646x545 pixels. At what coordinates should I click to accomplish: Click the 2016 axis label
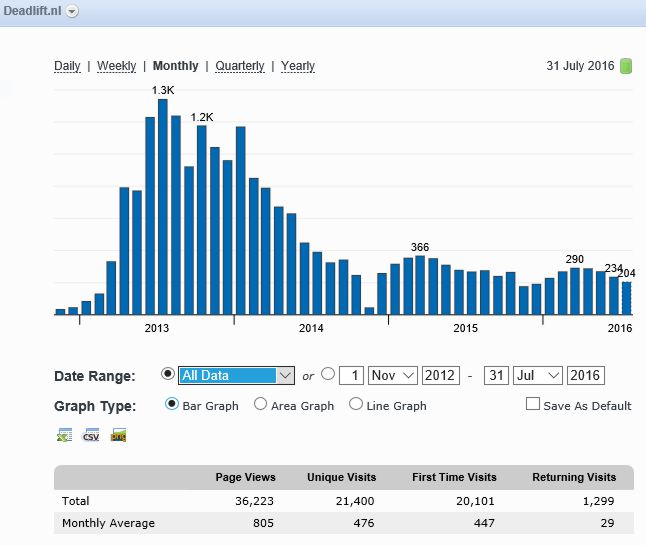click(x=620, y=328)
